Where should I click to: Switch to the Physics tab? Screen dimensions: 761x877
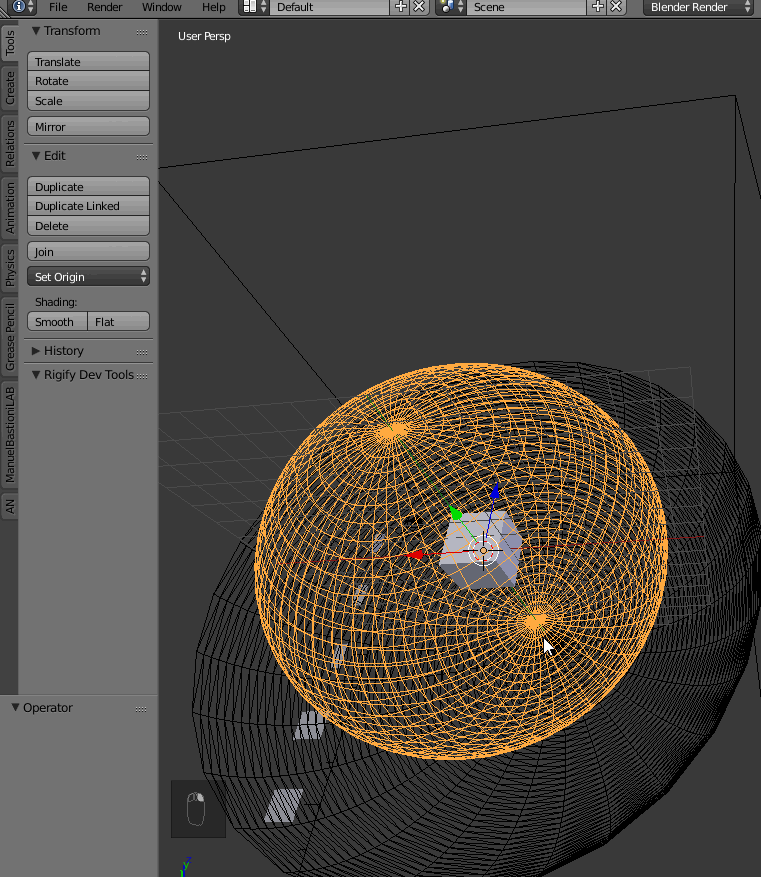[10, 267]
